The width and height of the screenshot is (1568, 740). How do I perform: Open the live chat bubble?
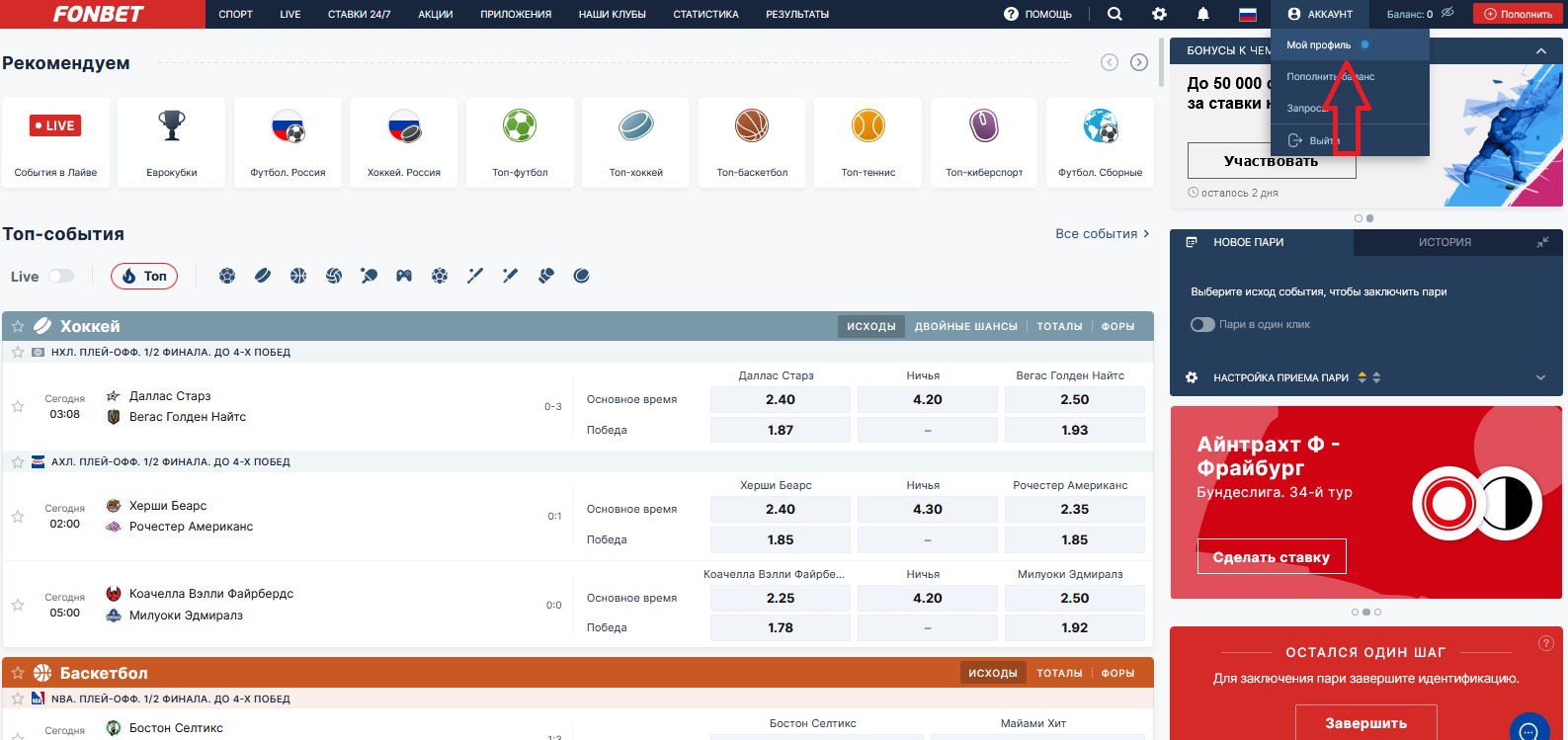coord(1528,730)
